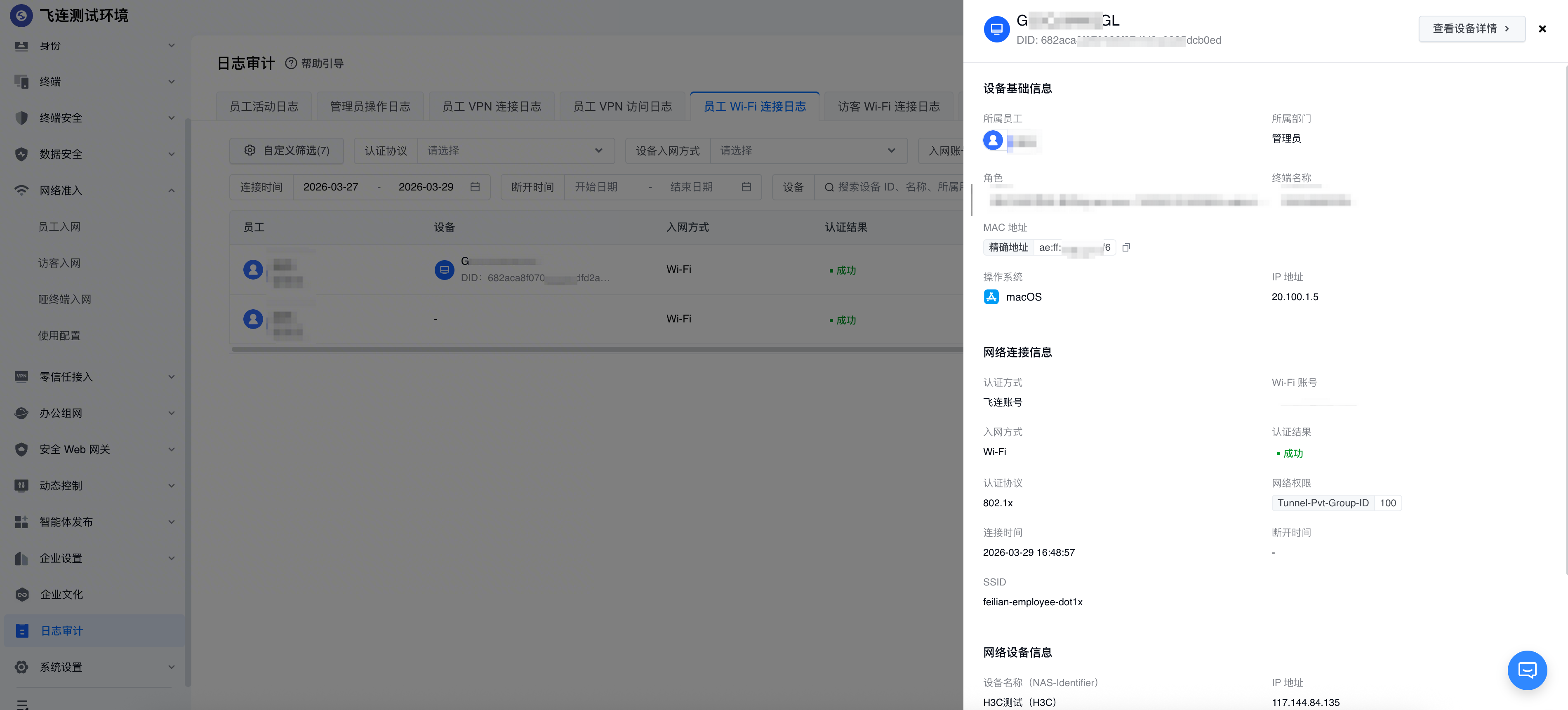Click the table horizontal scrollbar
This screenshot has height=710, width=1568.
[596, 349]
